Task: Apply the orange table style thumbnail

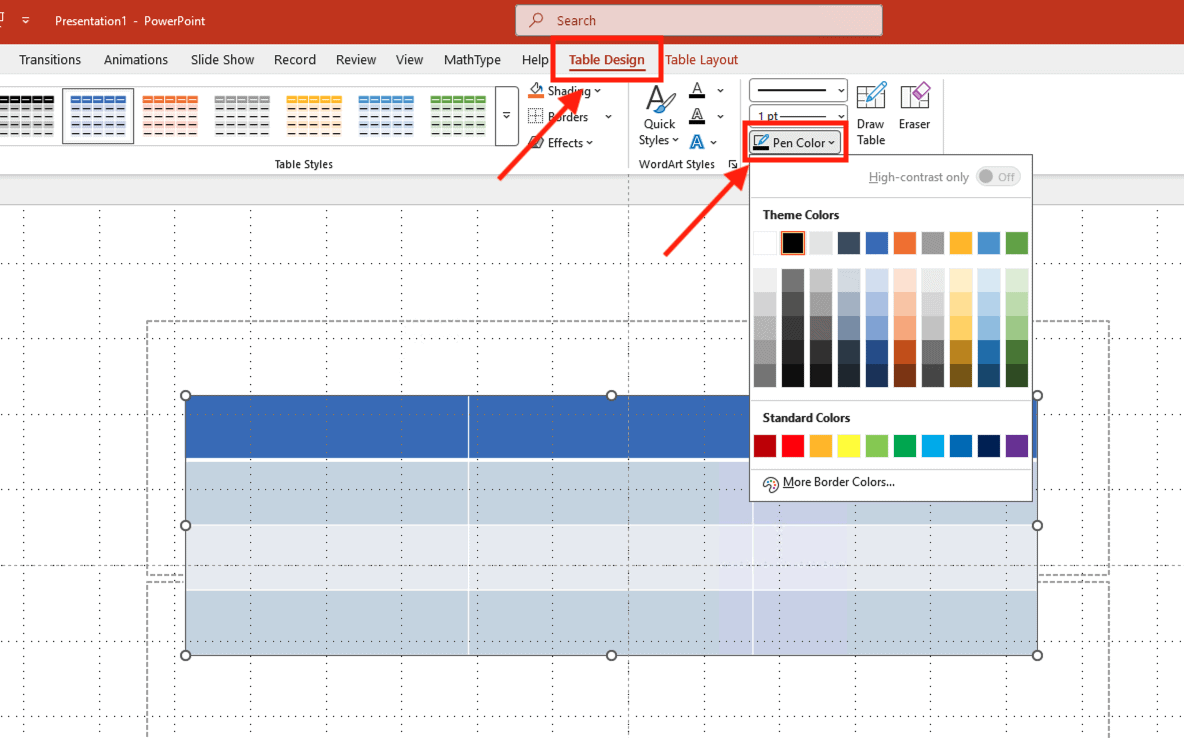Action: (170, 116)
